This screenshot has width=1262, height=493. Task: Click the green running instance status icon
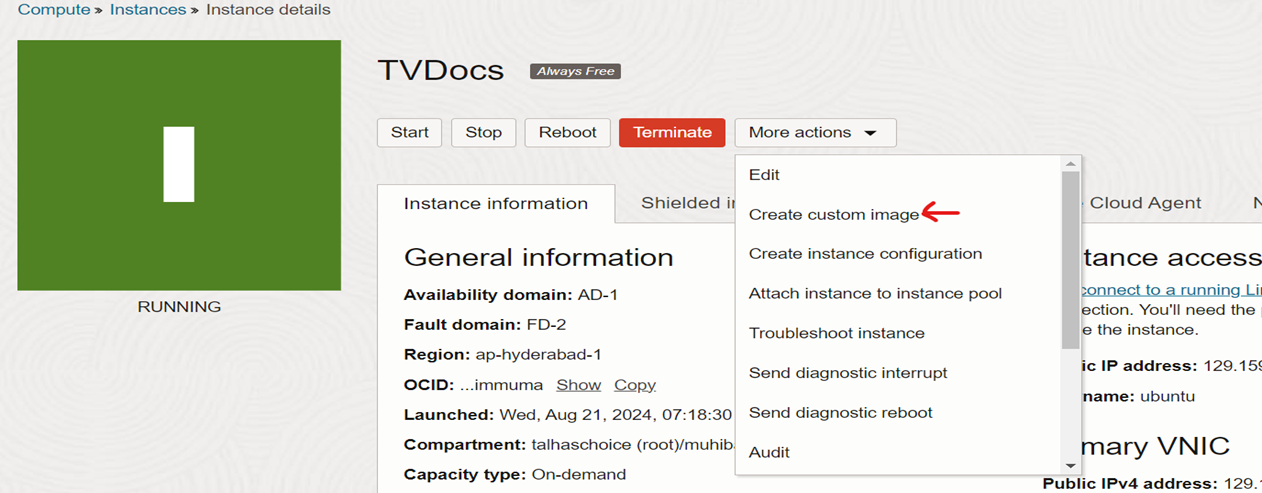coord(179,165)
